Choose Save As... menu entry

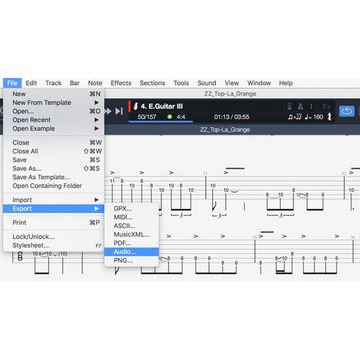[x=54, y=169]
